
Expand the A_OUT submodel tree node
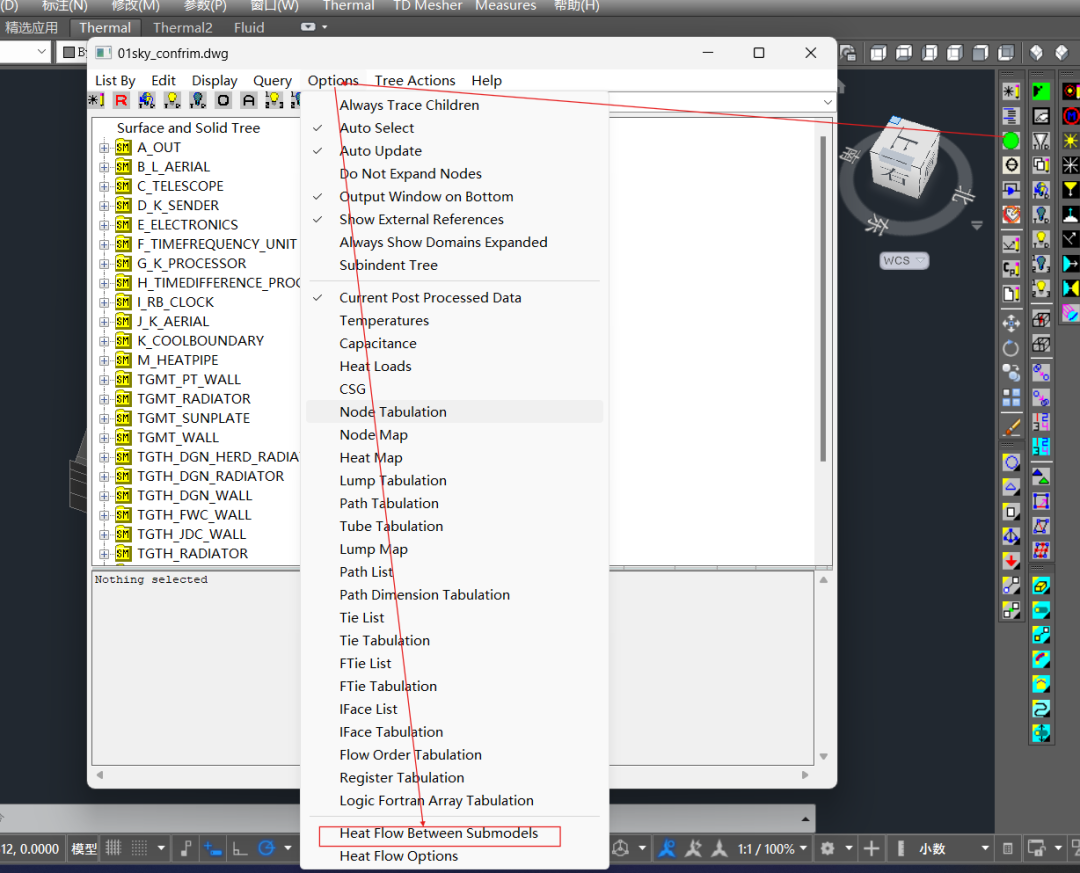click(x=104, y=148)
